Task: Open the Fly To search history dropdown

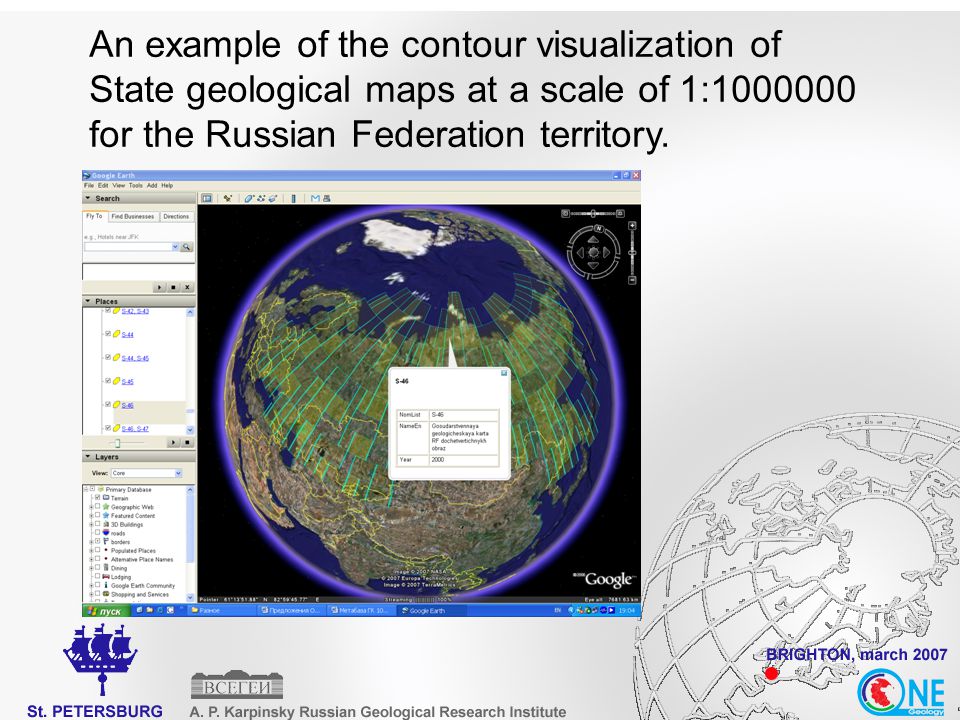Action: pyautogui.click(x=175, y=247)
